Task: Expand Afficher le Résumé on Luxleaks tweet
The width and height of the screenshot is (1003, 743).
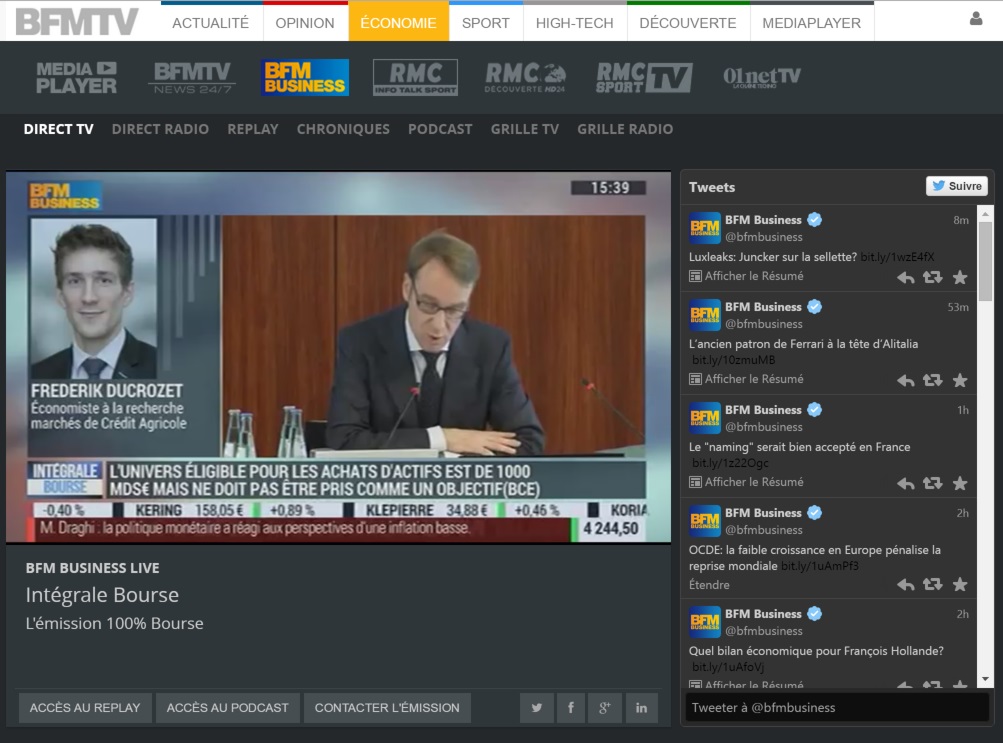Action: tap(746, 276)
